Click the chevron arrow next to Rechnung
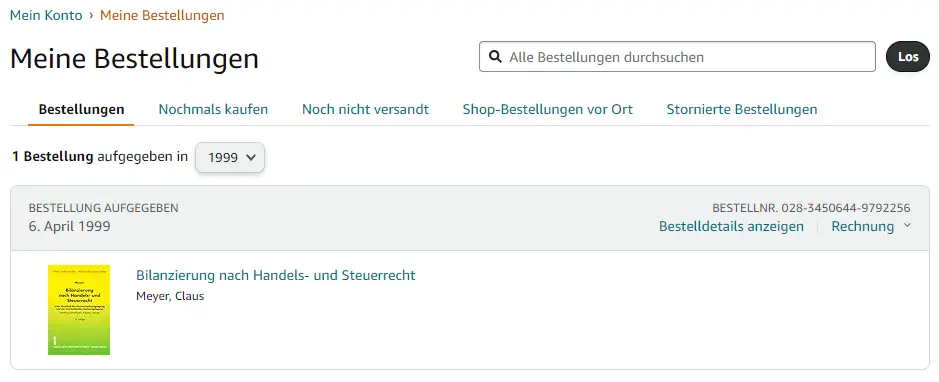 point(907,226)
